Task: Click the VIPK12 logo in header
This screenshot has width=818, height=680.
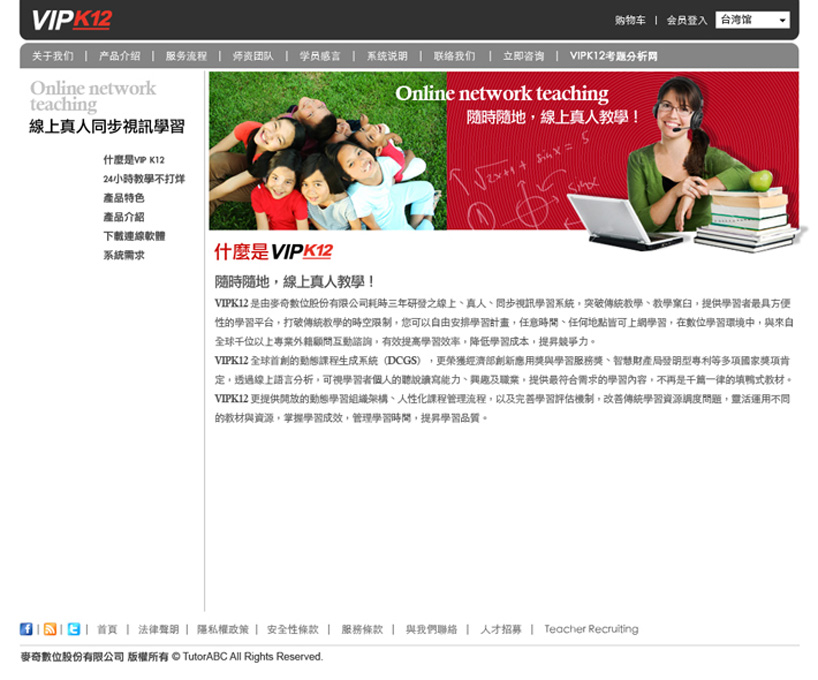Action: [x=72, y=20]
